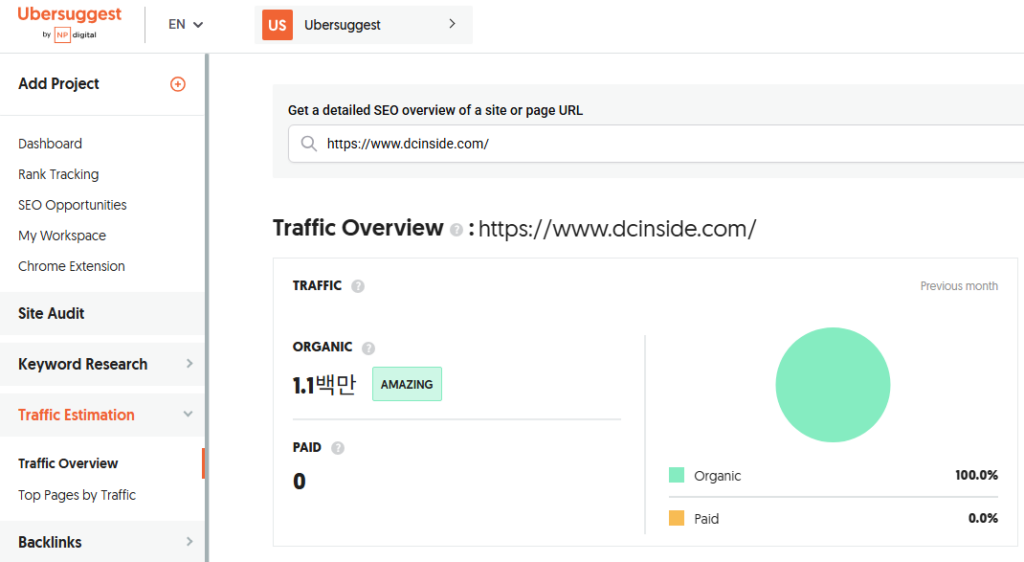Click the 'Previous month' label

(x=959, y=286)
